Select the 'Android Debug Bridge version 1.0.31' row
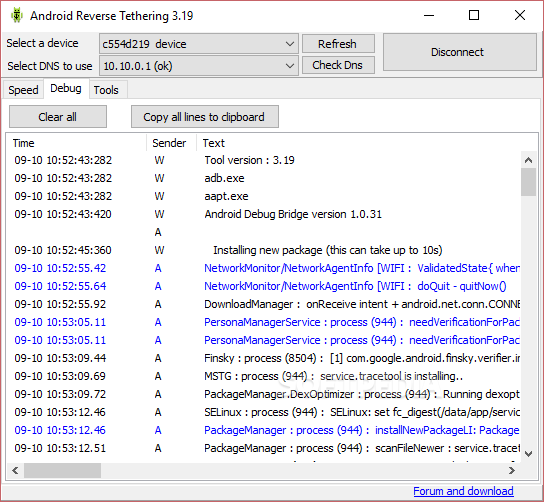Screen dimensions: 544x502 (x=264, y=214)
